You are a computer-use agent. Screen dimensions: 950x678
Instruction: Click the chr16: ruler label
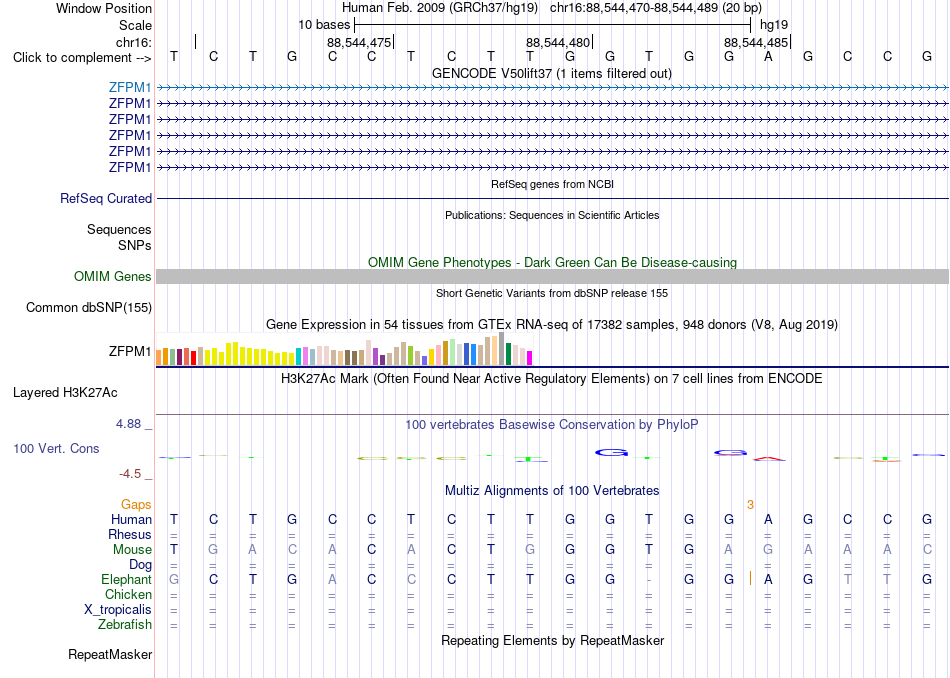(134, 42)
